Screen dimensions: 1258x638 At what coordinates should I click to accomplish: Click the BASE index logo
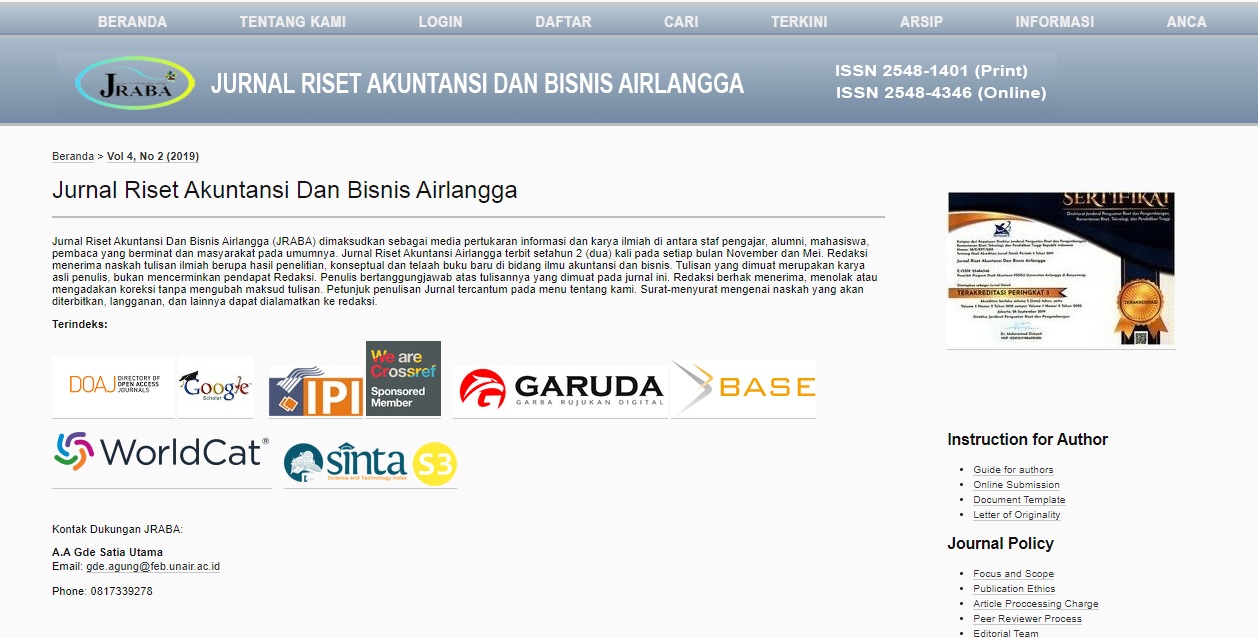(x=744, y=388)
